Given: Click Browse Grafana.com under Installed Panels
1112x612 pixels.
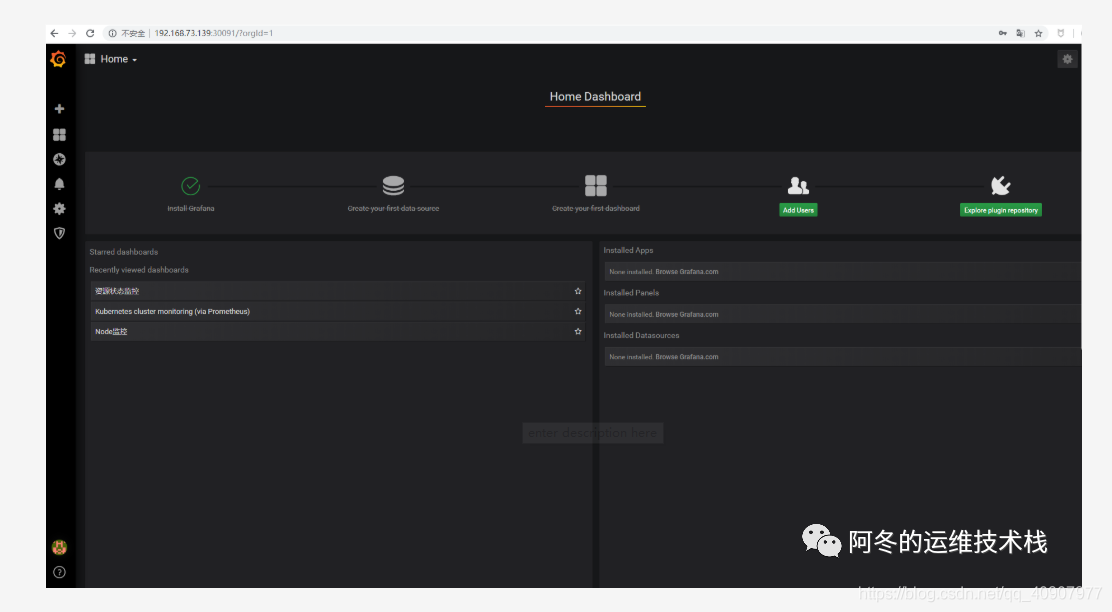Looking at the screenshot, I should (x=686, y=314).
